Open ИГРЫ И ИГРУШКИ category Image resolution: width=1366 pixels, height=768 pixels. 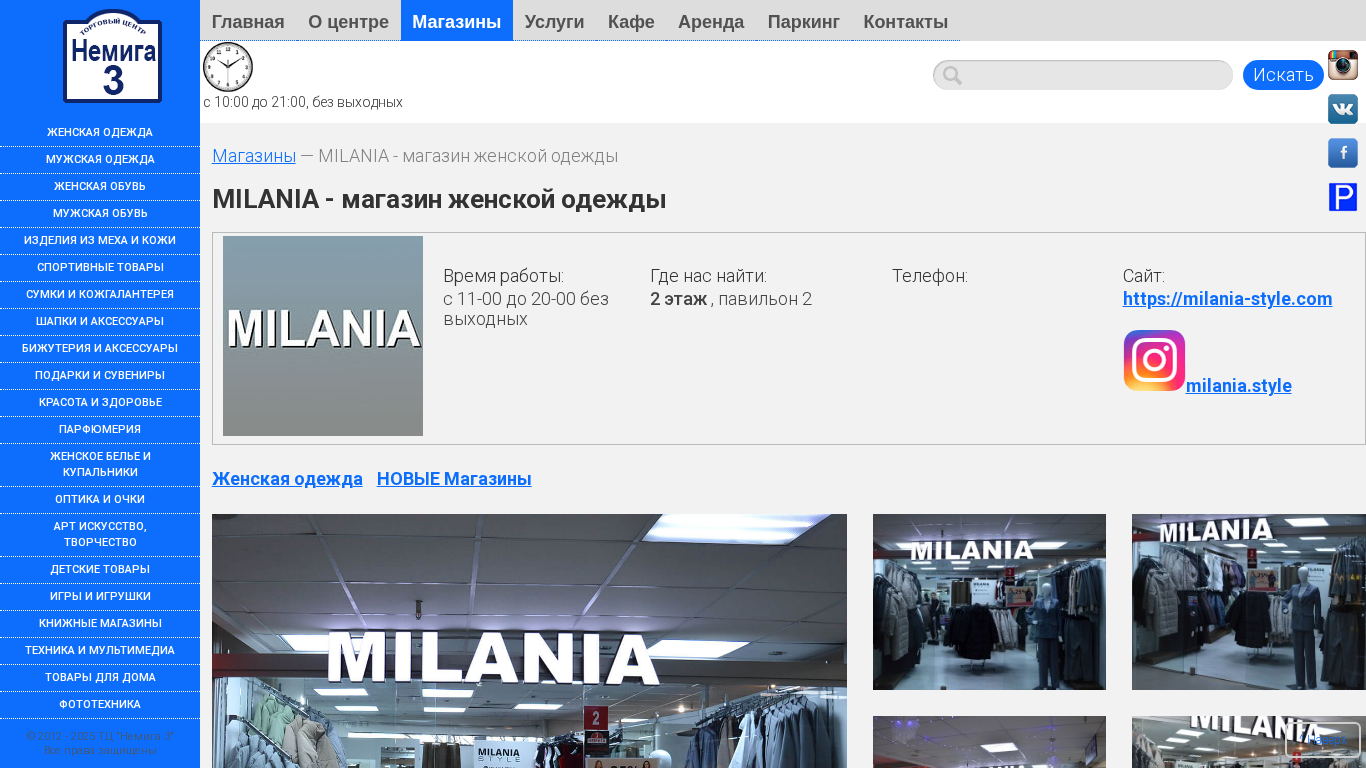tap(100, 597)
